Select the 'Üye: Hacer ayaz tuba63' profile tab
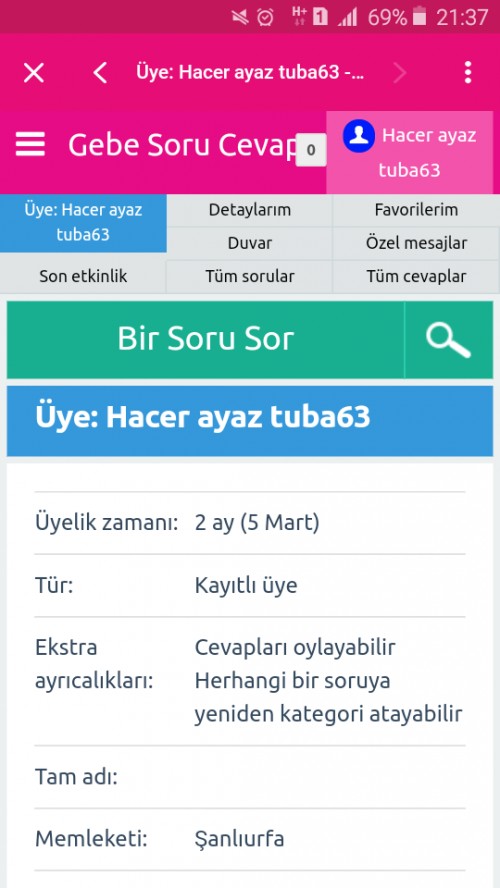Viewport: 500px width, 888px height. [x=83, y=223]
